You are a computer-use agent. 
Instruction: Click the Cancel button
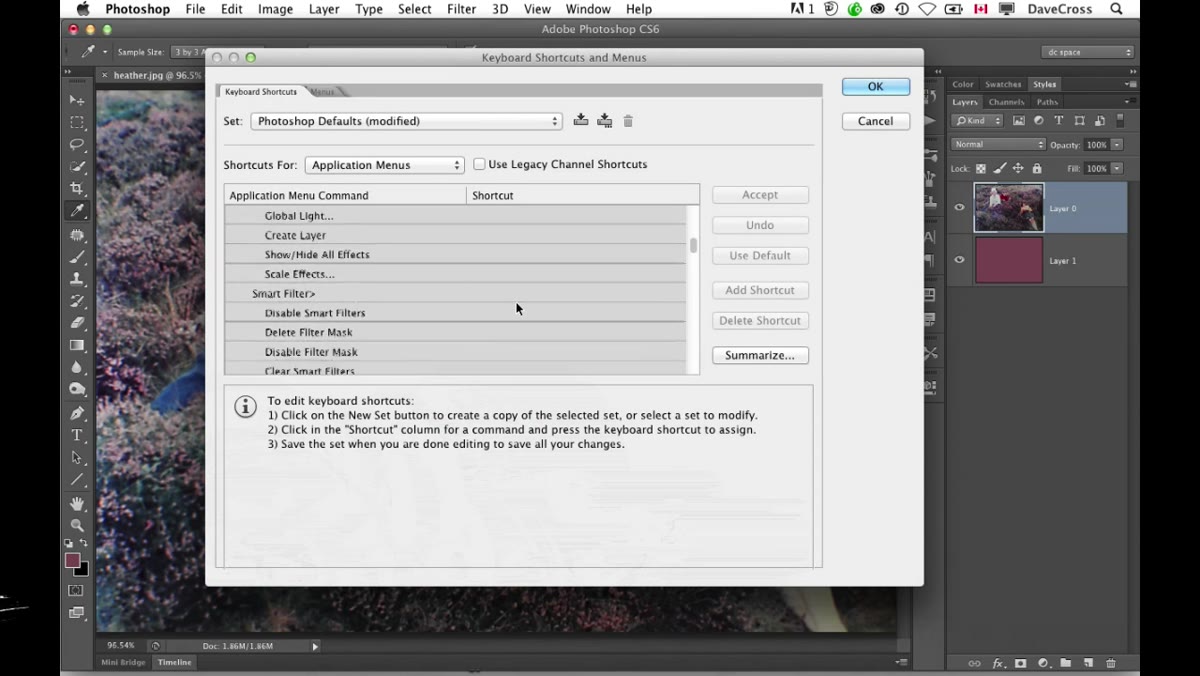pos(875,121)
